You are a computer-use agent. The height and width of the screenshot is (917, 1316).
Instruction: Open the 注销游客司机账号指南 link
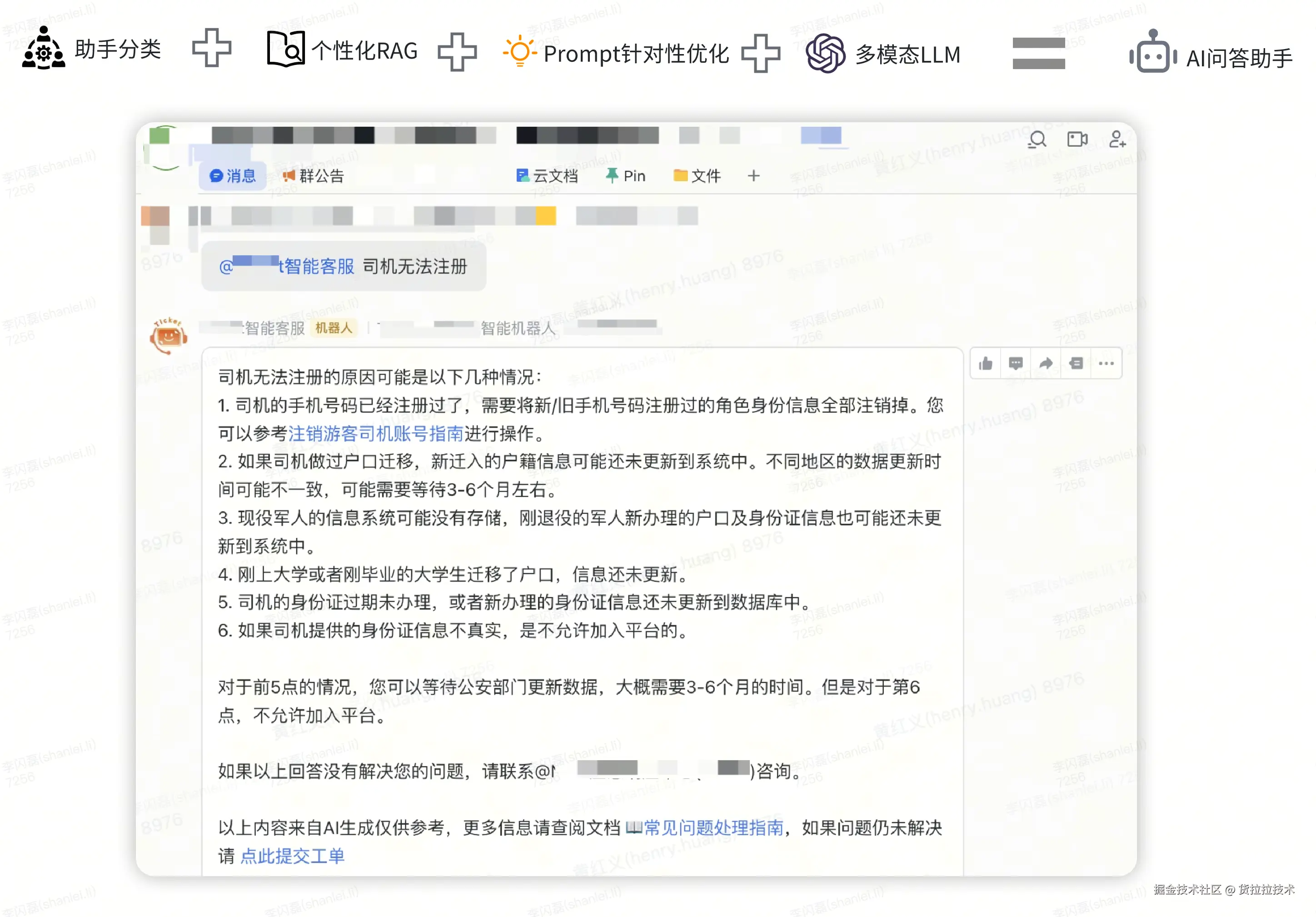(375, 434)
